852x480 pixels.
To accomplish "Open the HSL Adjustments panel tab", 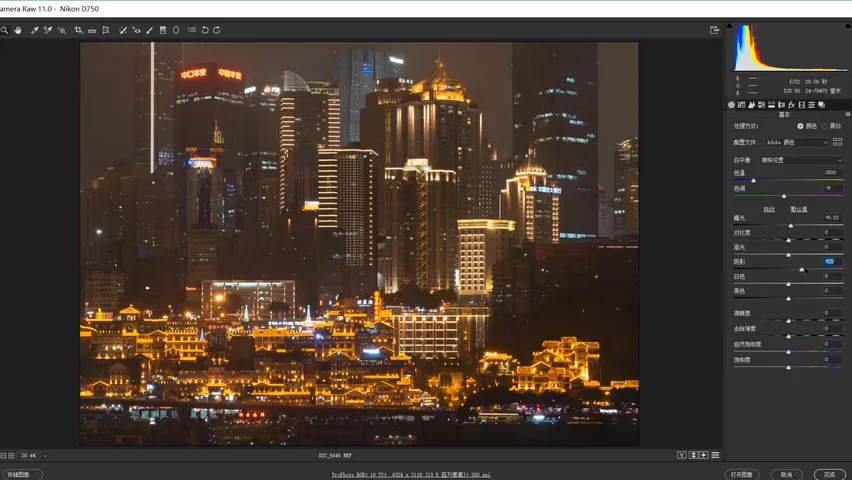I will click(761, 105).
